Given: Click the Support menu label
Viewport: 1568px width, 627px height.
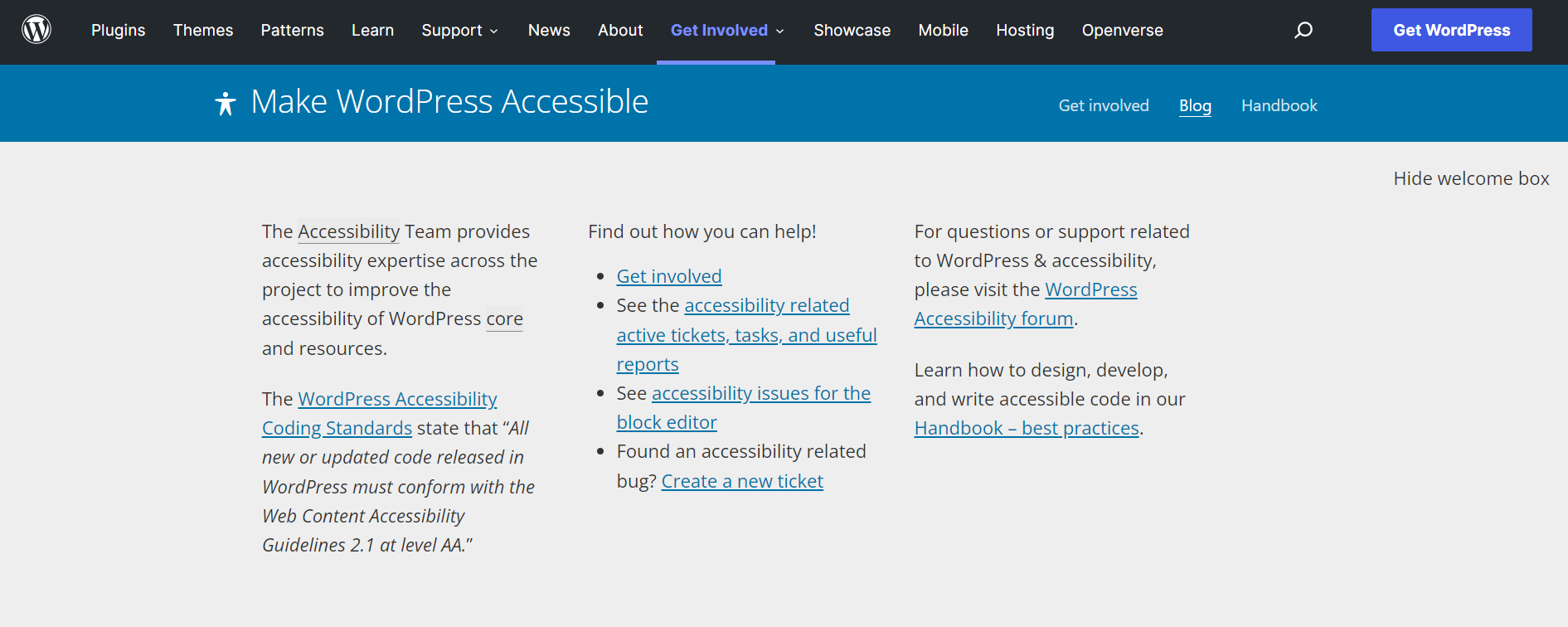Looking at the screenshot, I should point(452,30).
